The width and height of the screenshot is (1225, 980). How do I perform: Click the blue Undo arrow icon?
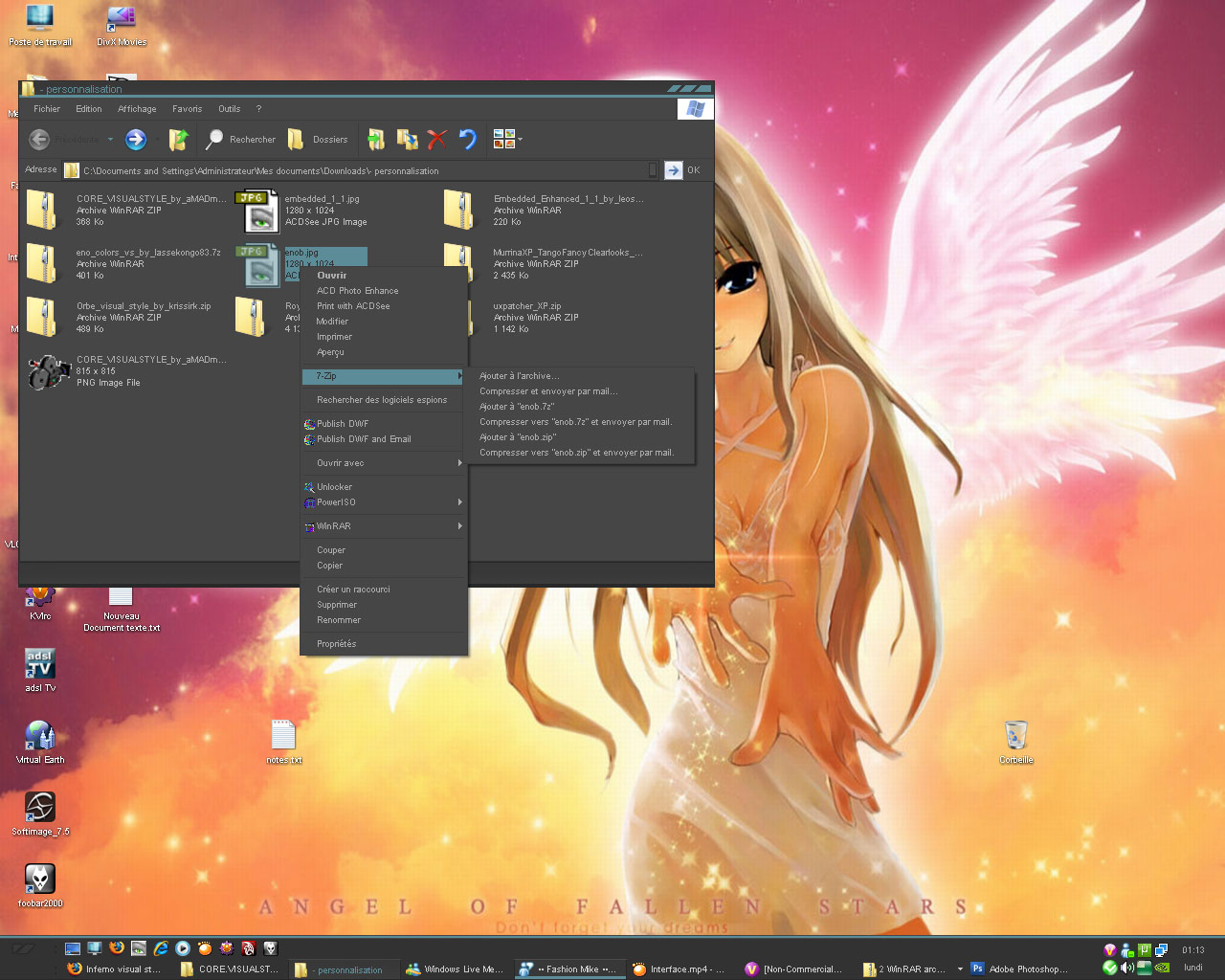pos(467,140)
